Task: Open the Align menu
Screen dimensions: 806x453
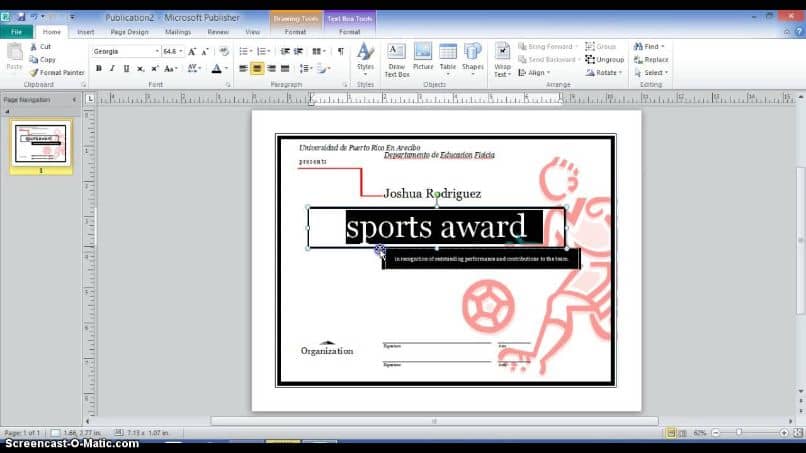Action: 535,73
